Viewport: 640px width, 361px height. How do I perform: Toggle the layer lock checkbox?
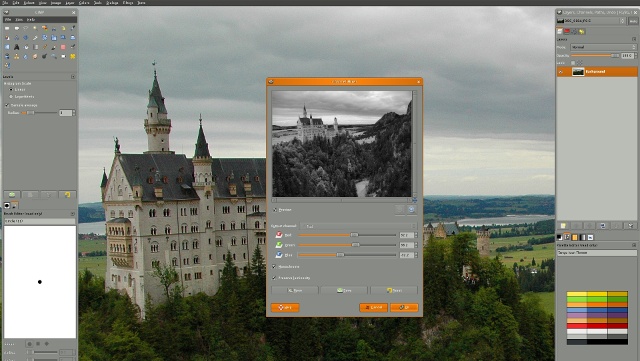point(573,63)
